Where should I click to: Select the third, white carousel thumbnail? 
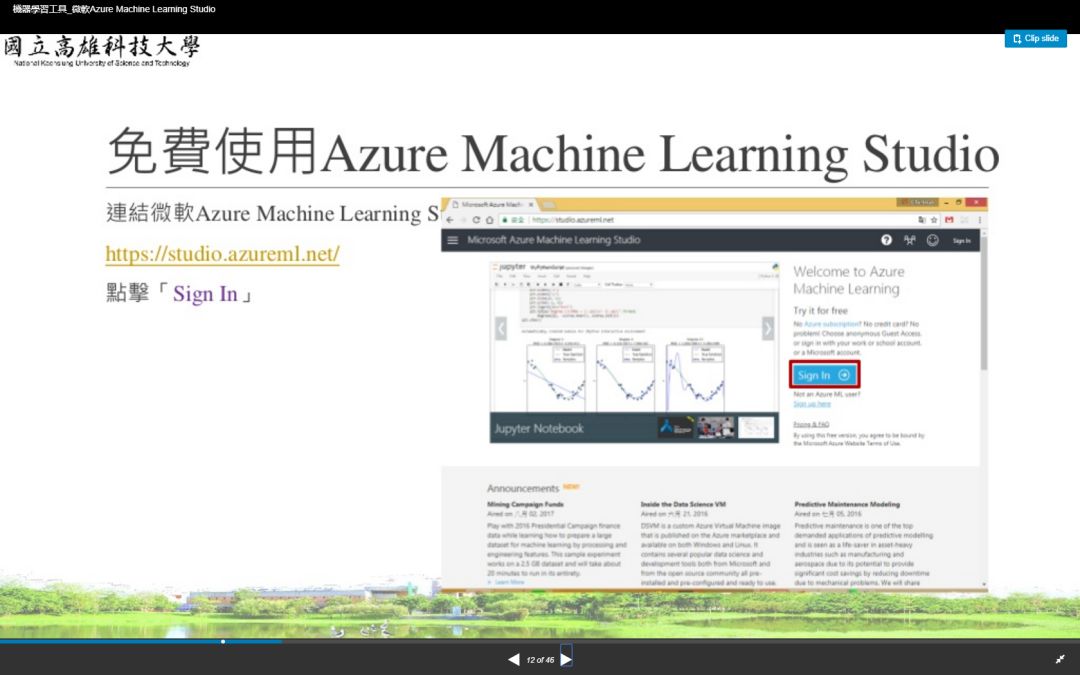(756, 428)
